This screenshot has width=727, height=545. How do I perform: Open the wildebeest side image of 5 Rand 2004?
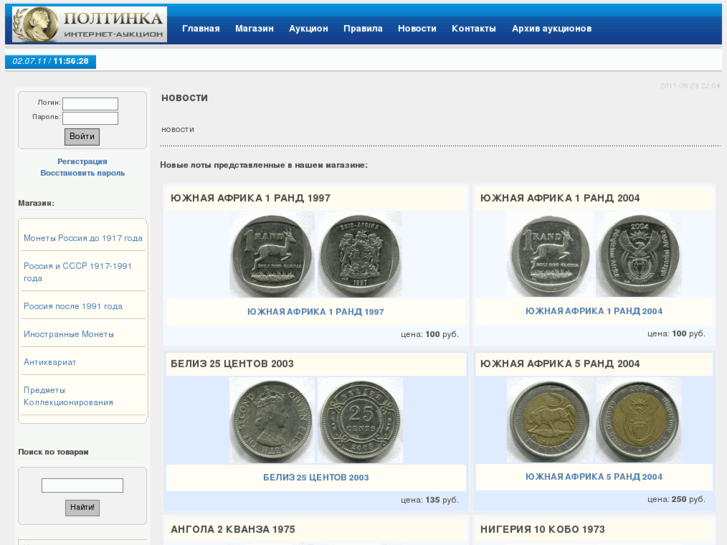point(549,420)
